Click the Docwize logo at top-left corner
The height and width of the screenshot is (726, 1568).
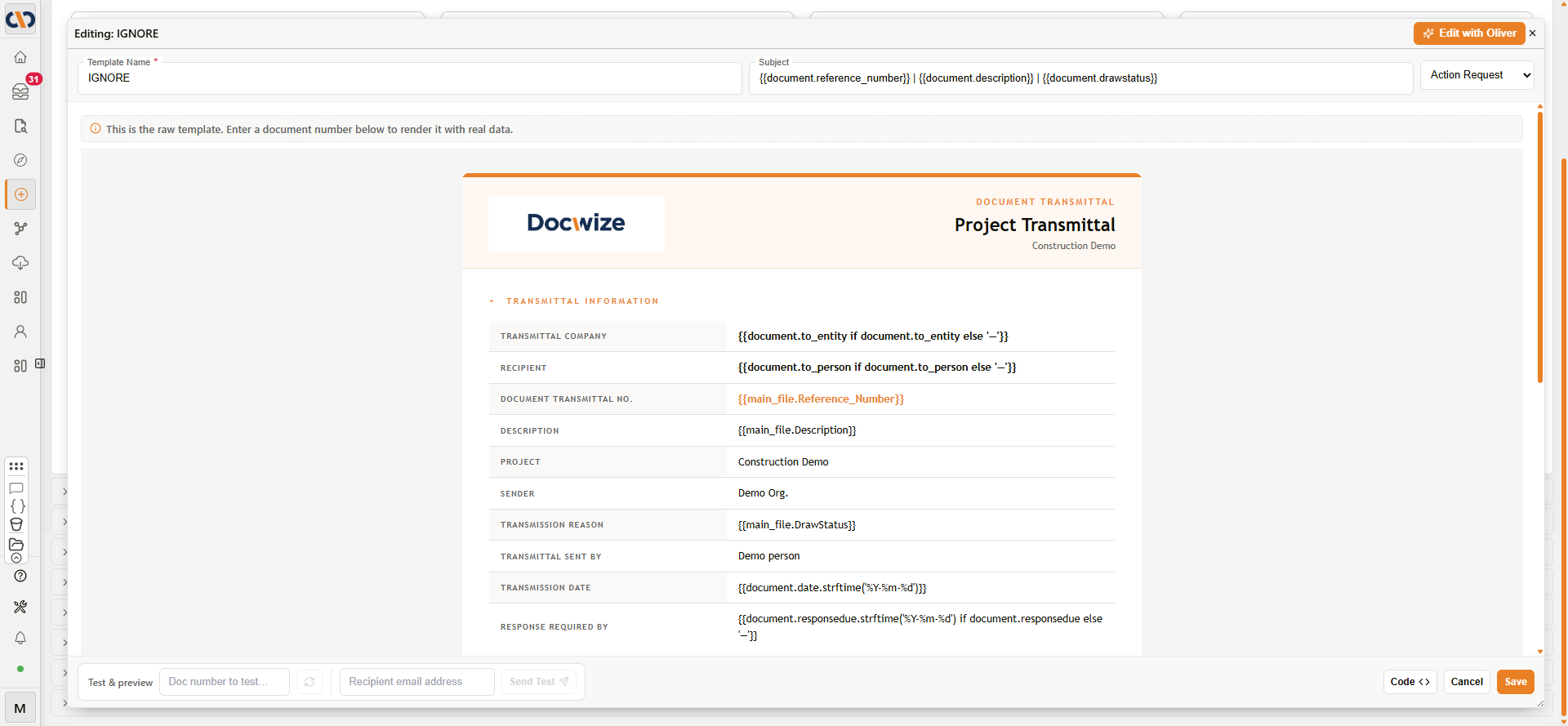tap(20, 19)
